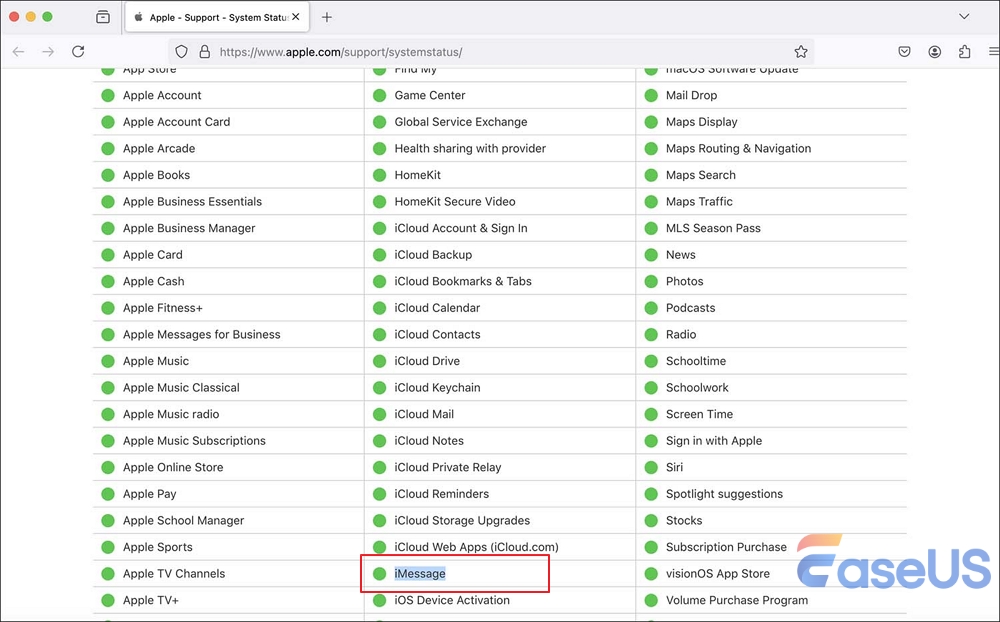Screen dimensions: 1000x622
Task: Click the highlighted iMessage entry
Action: pos(420,574)
